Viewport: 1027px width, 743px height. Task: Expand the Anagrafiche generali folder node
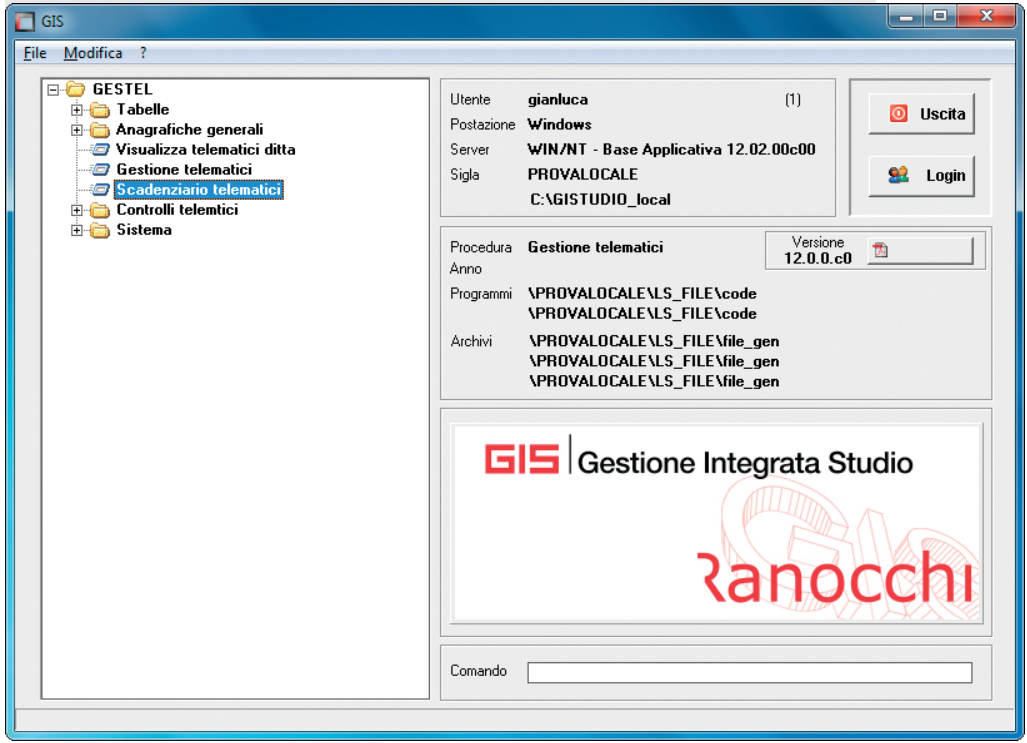click(x=77, y=130)
